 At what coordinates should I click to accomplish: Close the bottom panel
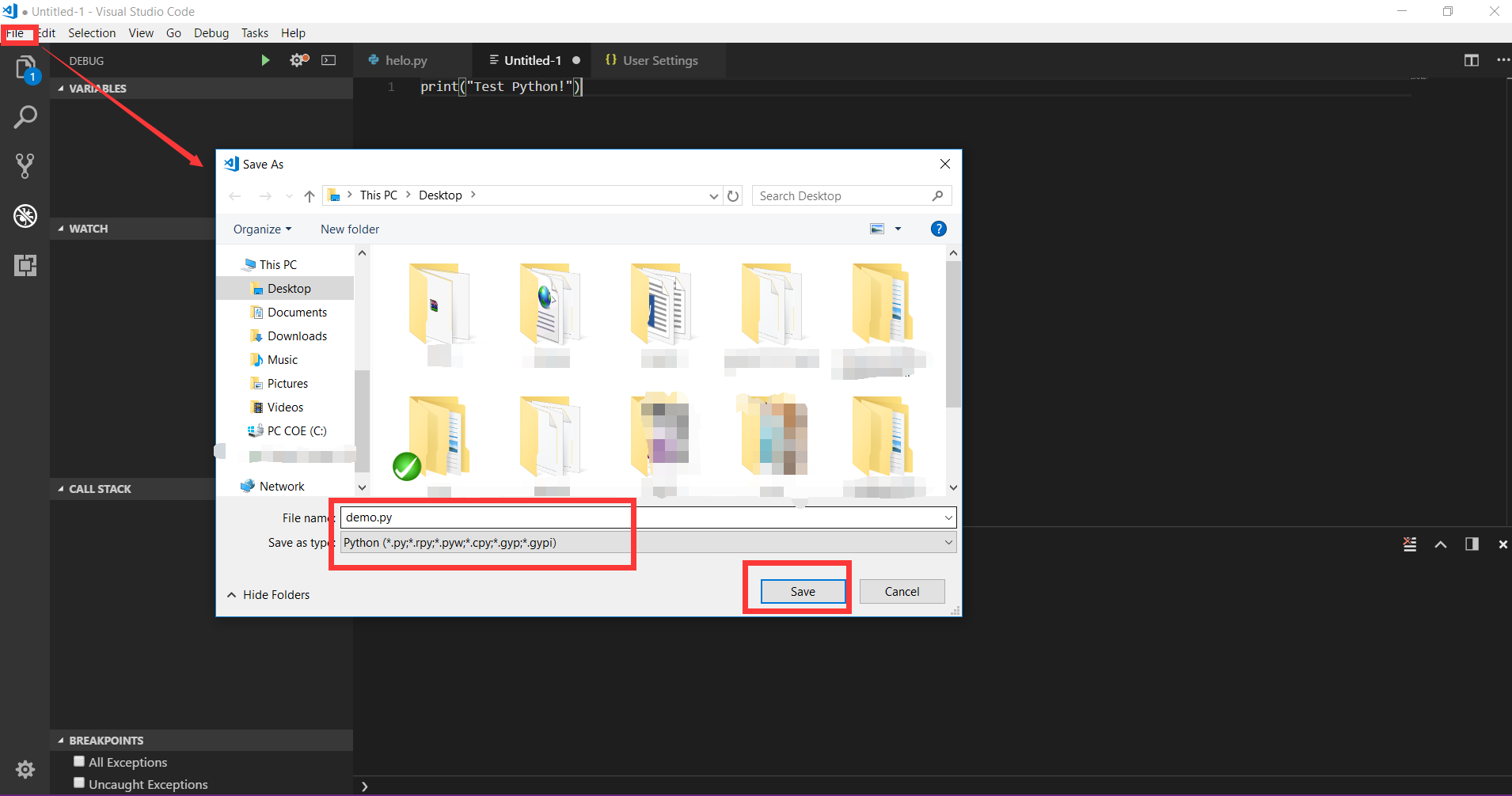click(x=1503, y=544)
